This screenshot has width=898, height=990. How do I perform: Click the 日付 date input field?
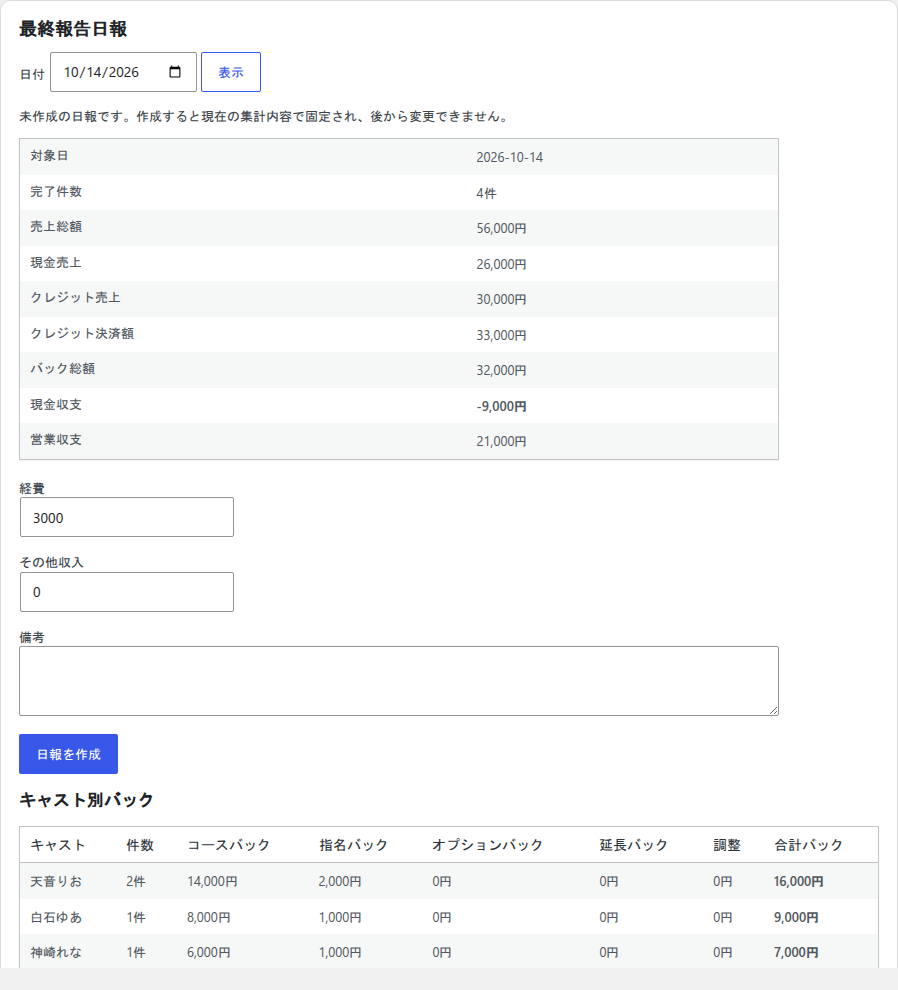[123, 72]
